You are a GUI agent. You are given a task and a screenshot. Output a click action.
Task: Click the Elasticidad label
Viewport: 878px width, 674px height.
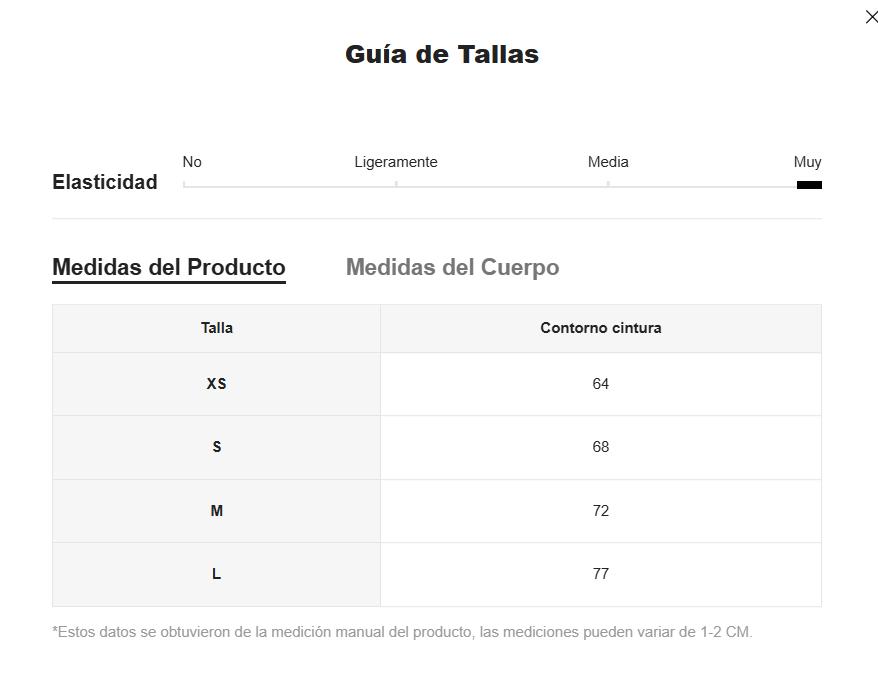[105, 182]
